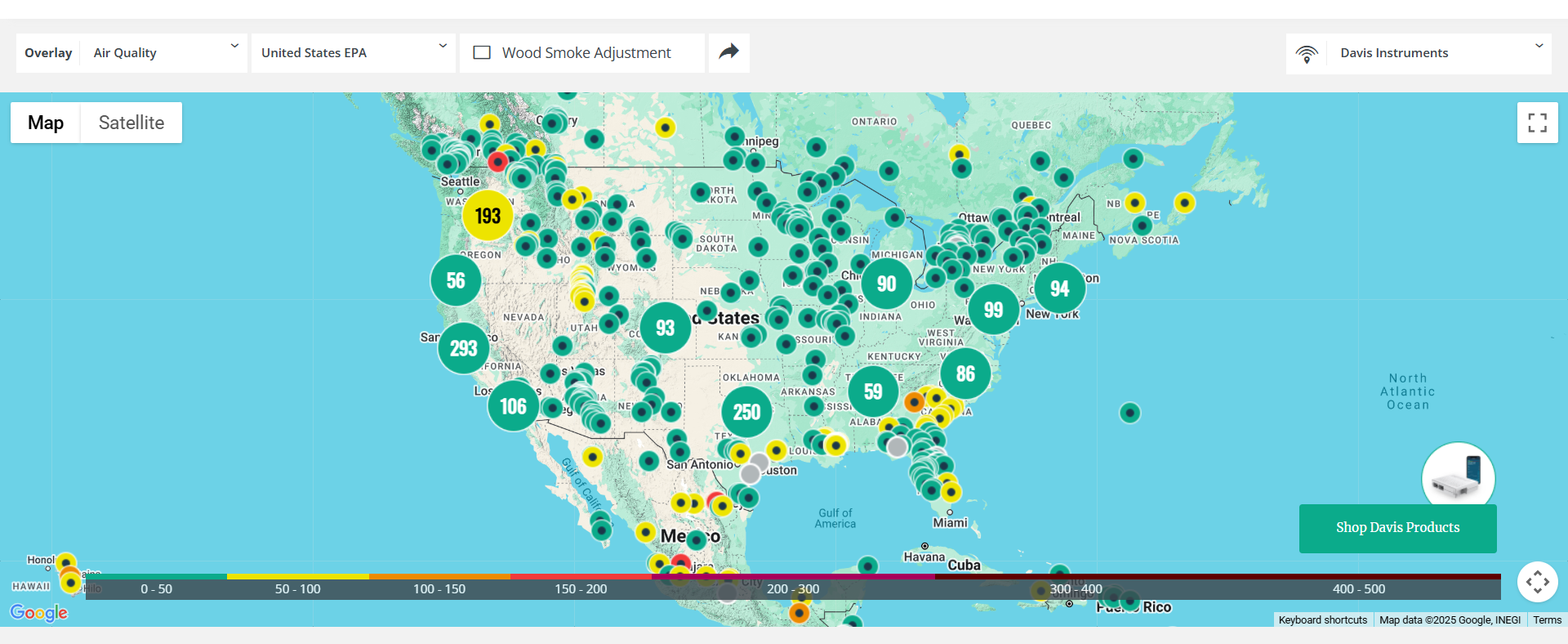Image resolution: width=1568 pixels, height=644 pixels.
Task: Open the Keyboard shortcuts link
Action: point(1323,620)
